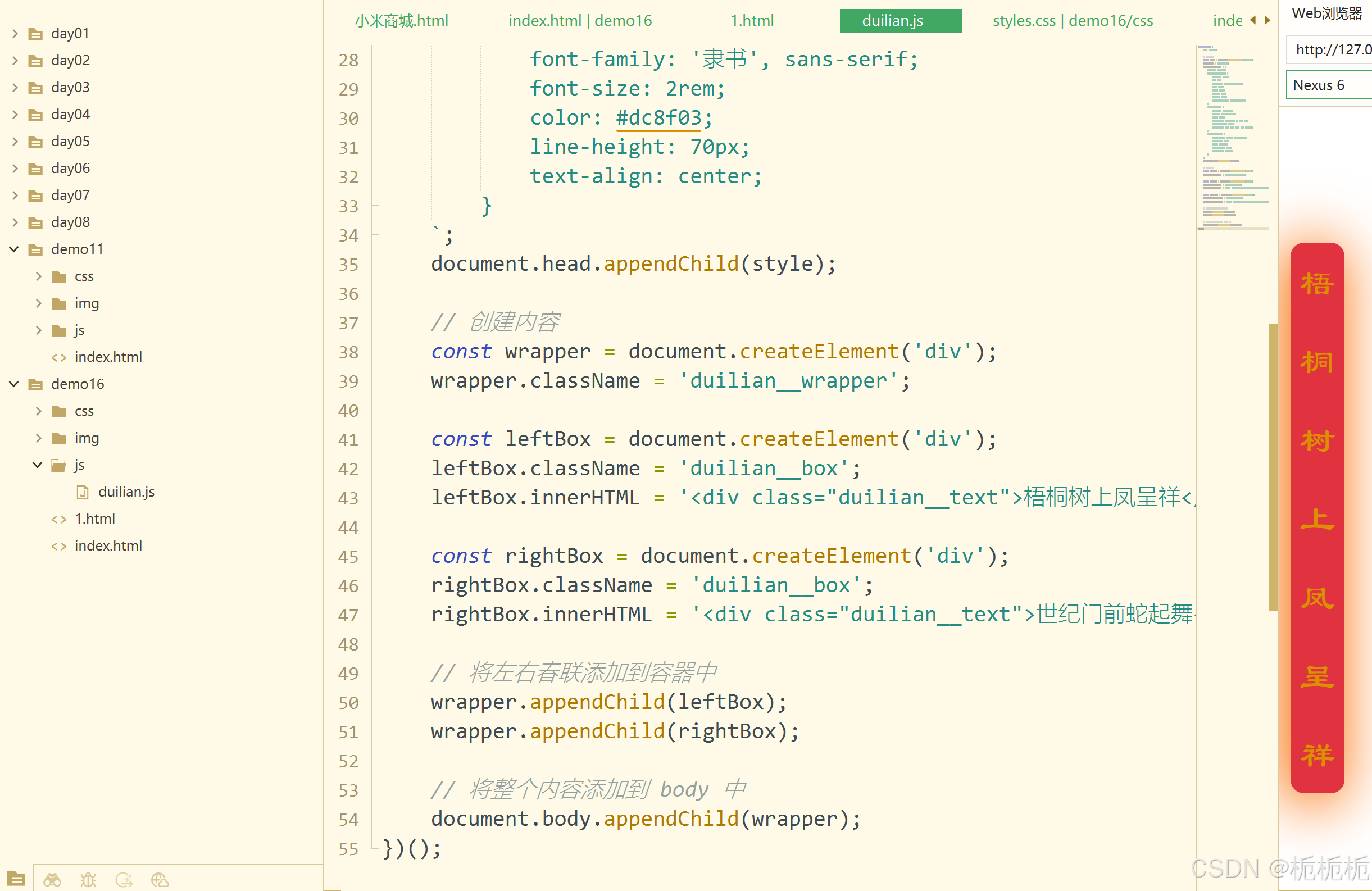The height and width of the screenshot is (891, 1372).
Task: Switch to styles.css | demo16/css tab
Action: pos(1072,21)
